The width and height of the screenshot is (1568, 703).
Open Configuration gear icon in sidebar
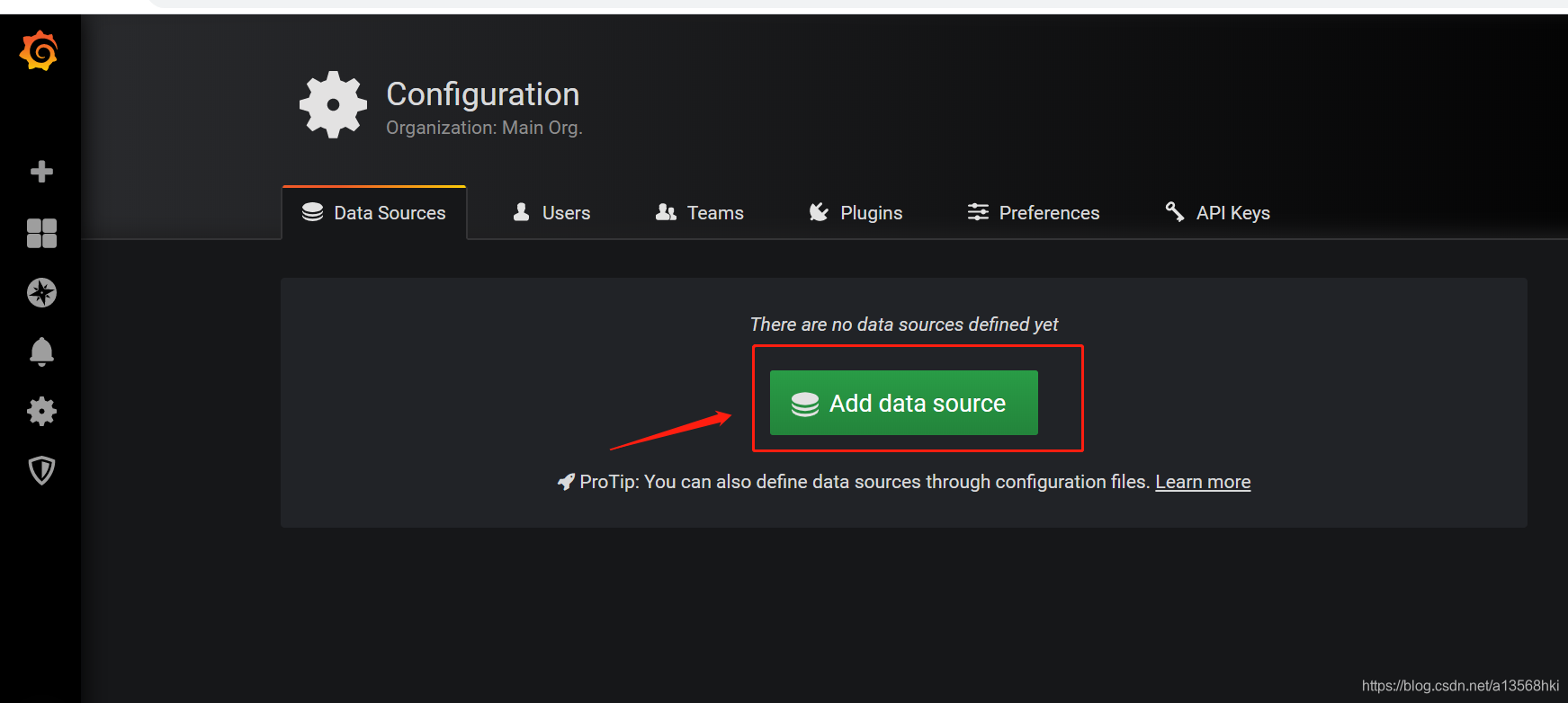pos(41,412)
